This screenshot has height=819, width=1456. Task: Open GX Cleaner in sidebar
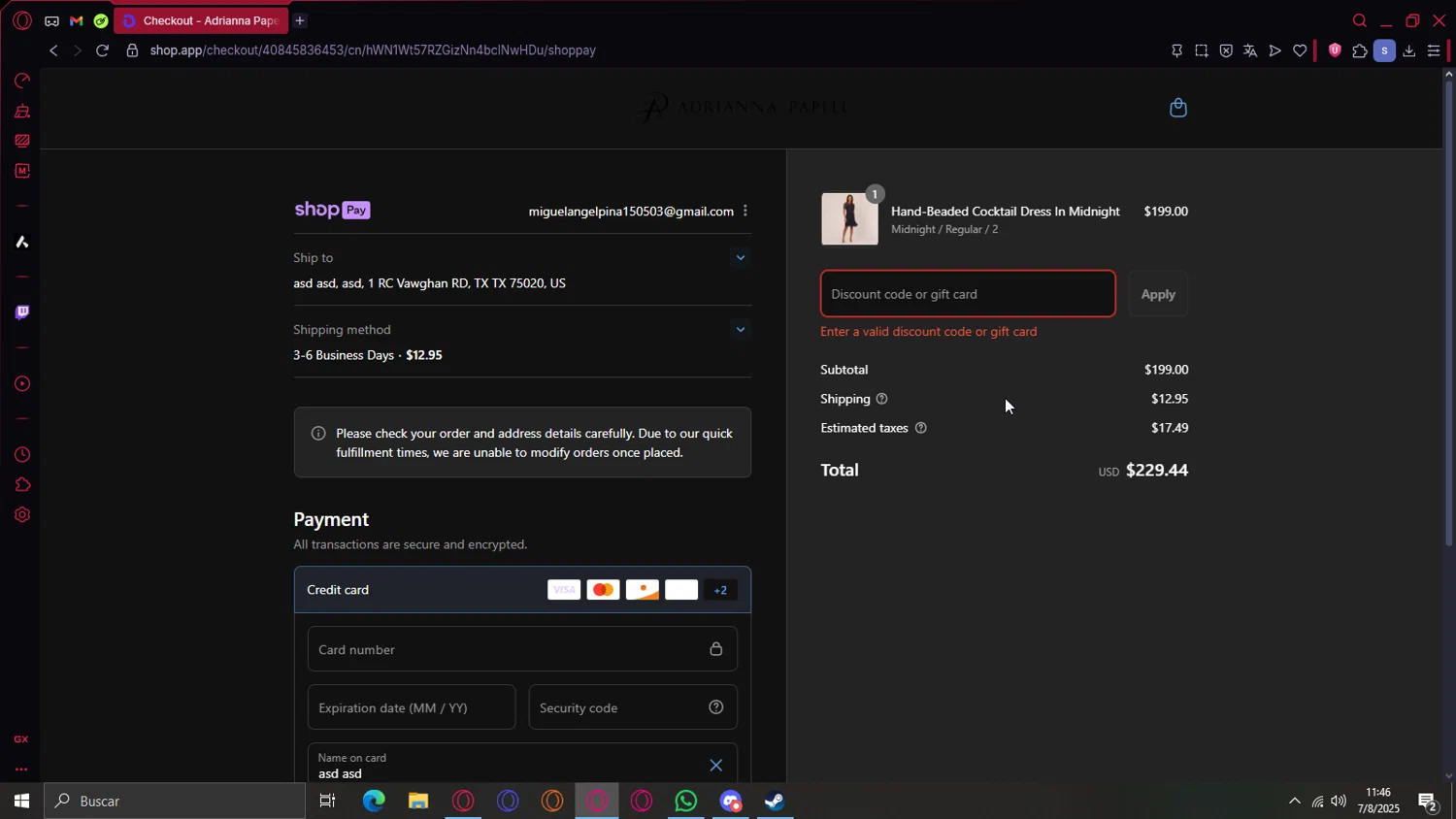click(21, 111)
